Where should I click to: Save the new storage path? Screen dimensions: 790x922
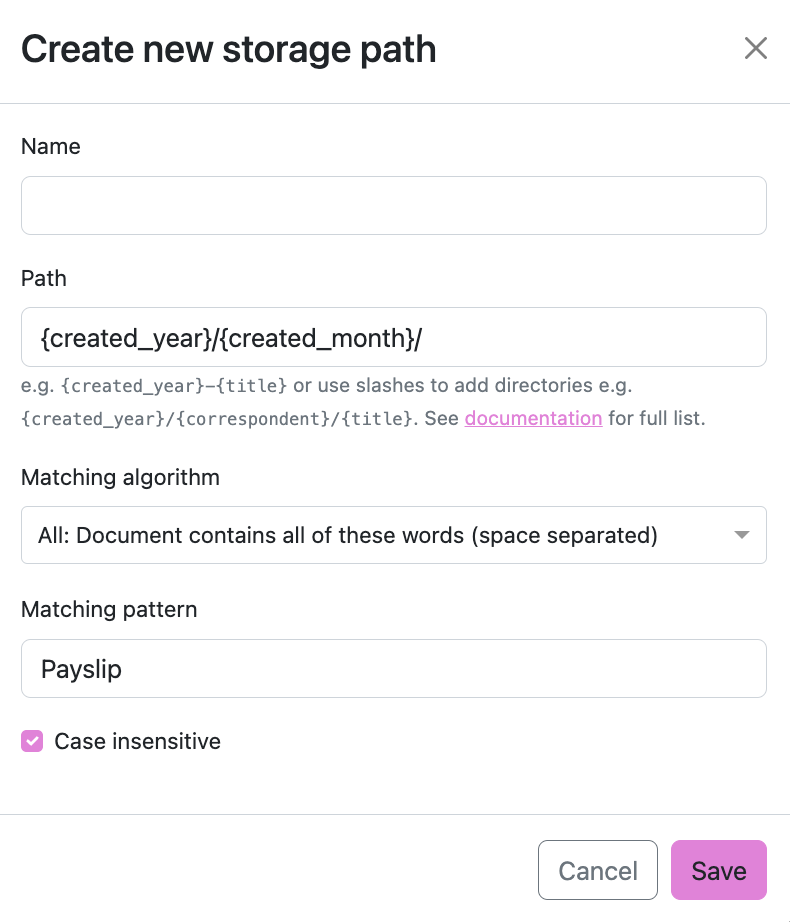click(x=718, y=870)
